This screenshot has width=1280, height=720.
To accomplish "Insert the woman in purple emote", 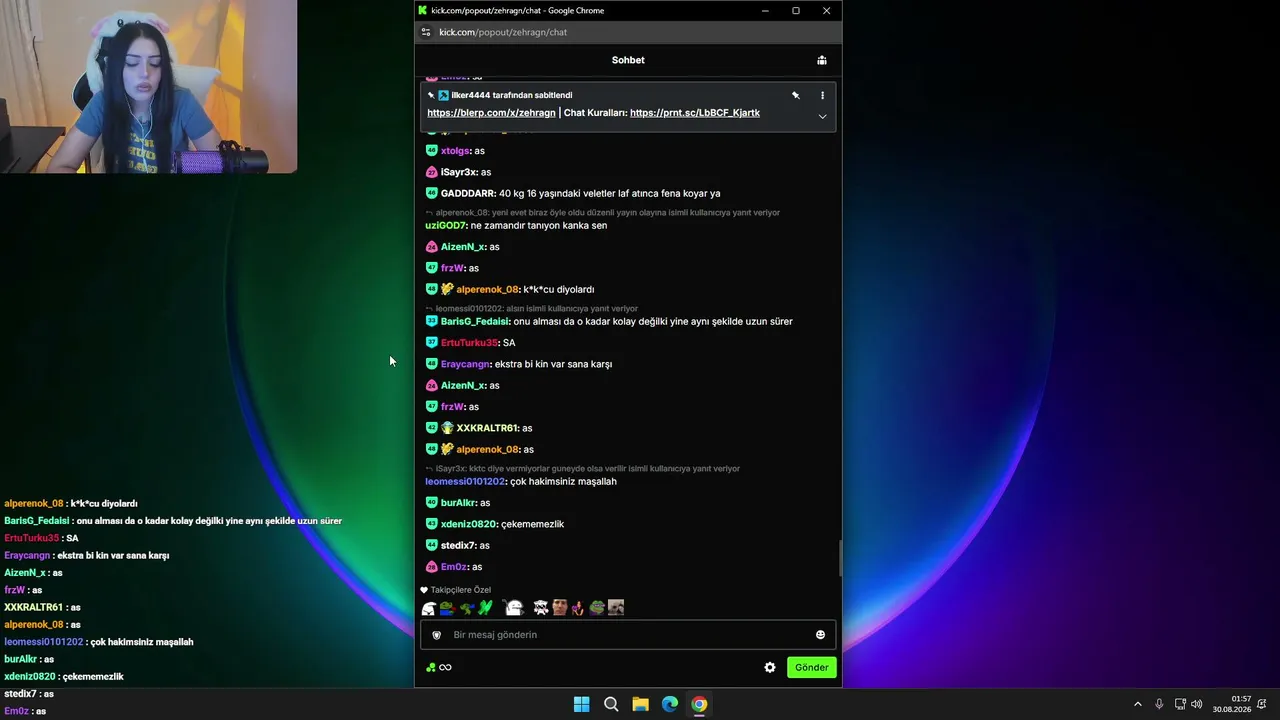I will point(578,608).
